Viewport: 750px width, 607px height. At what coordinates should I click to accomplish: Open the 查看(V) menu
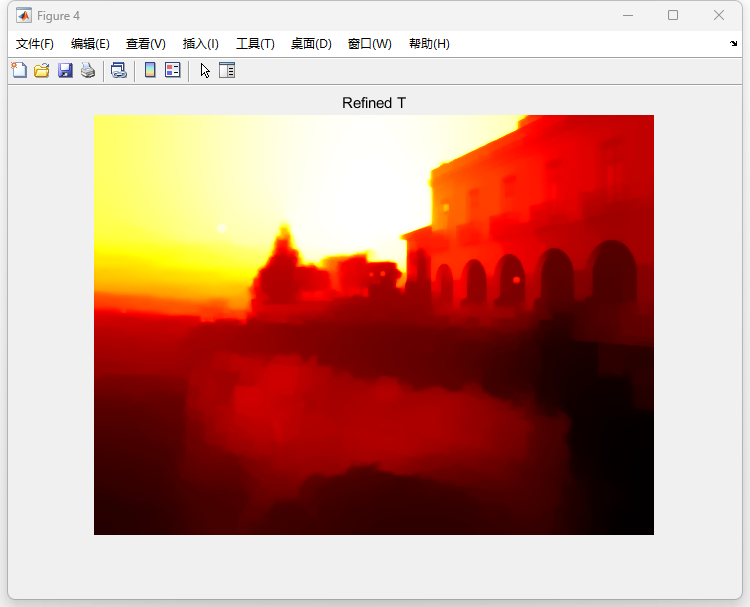point(145,44)
